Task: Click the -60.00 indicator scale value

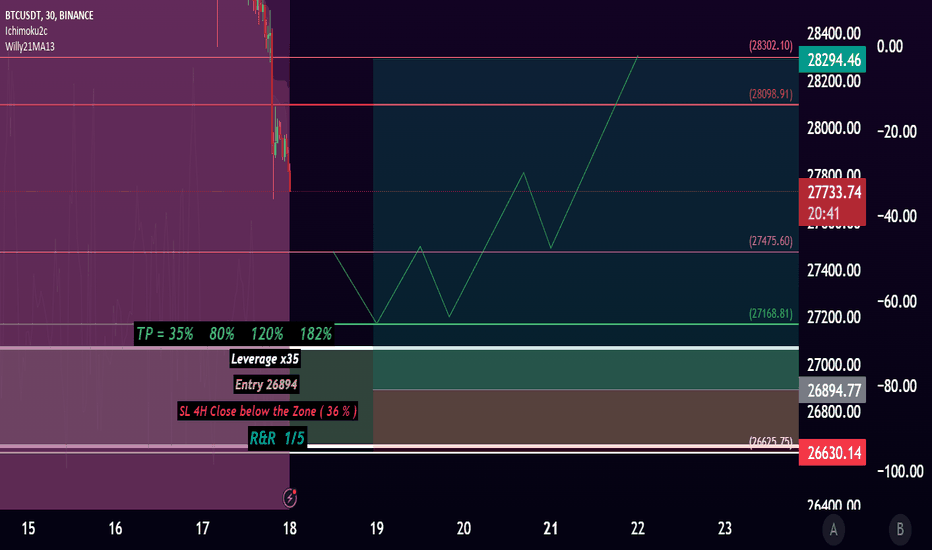Action: [897, 301]
